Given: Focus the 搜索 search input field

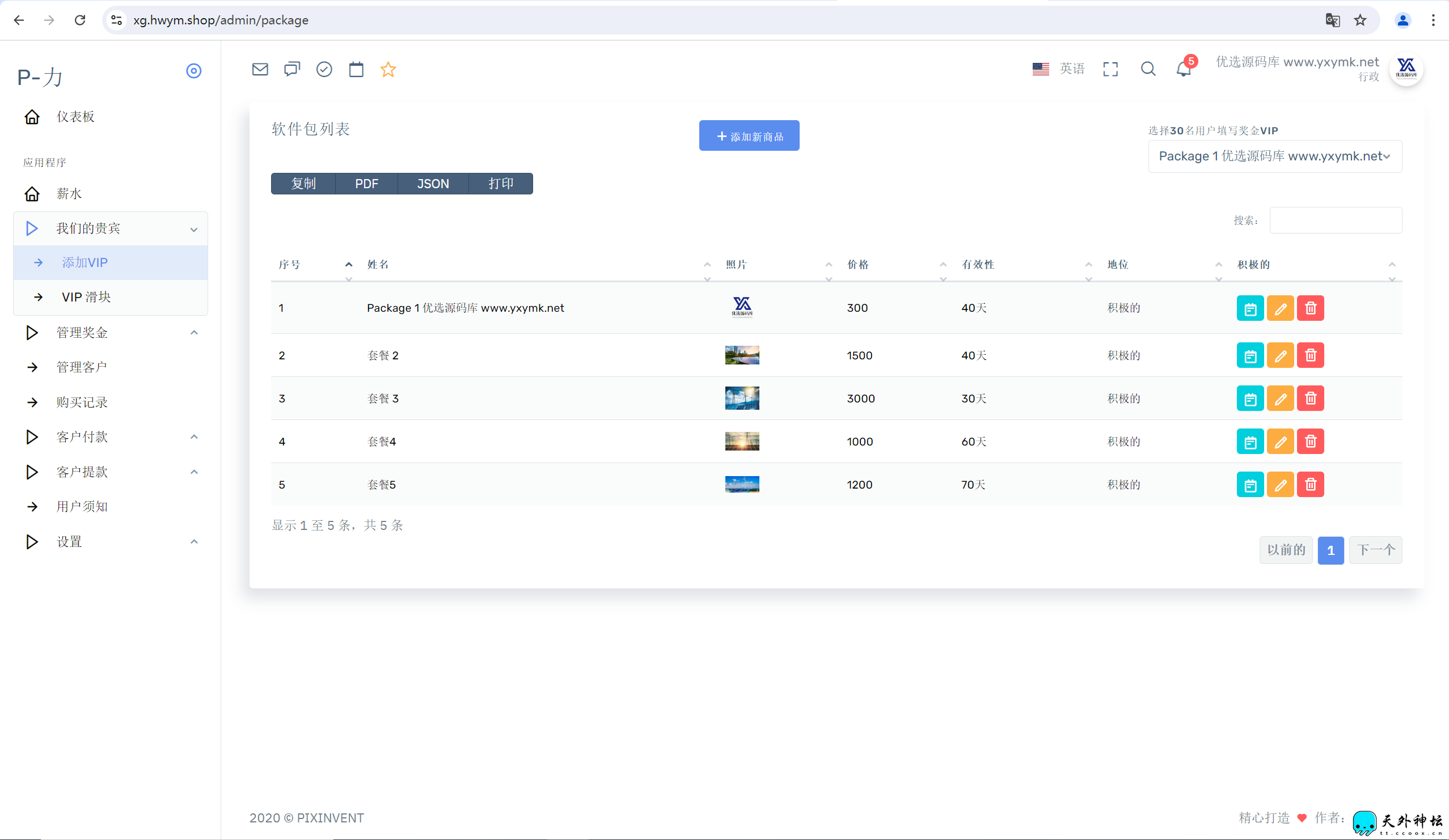Looking at the screenshot, I should pyautogui.click(x=1336, y=220).
